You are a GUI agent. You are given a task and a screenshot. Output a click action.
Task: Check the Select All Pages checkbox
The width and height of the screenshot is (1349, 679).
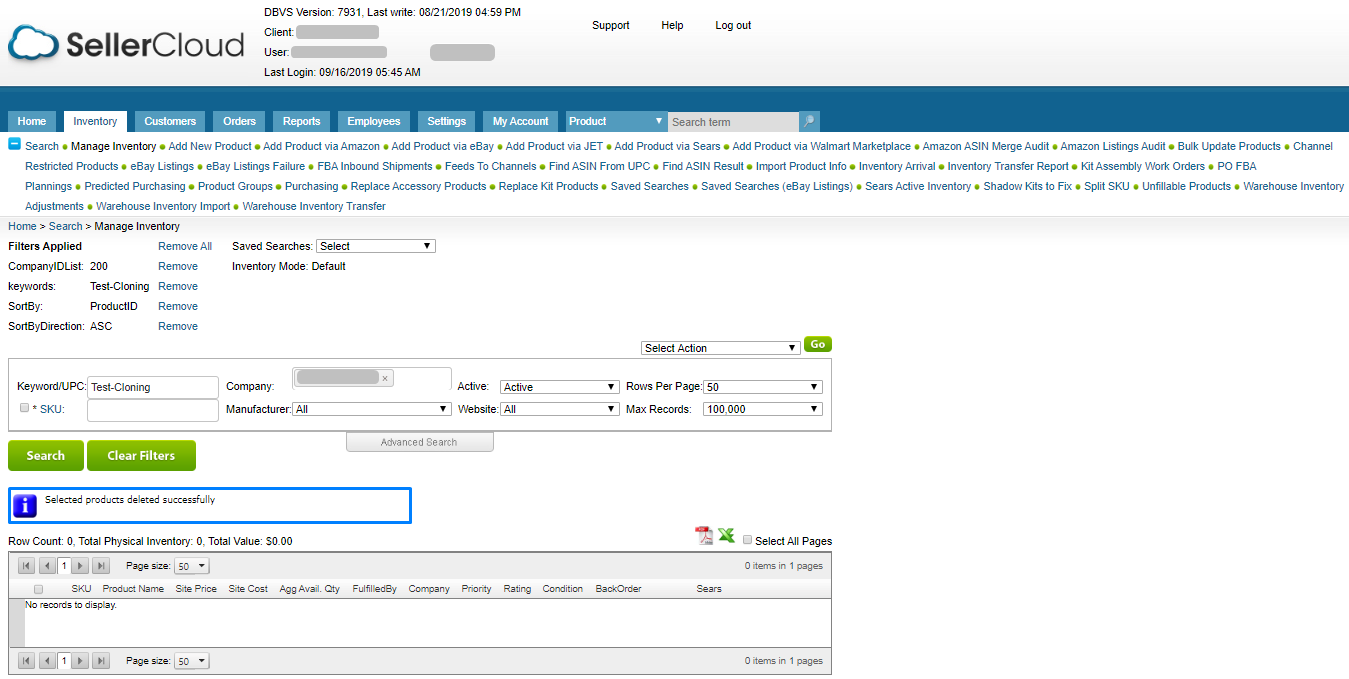pos(747,540)
